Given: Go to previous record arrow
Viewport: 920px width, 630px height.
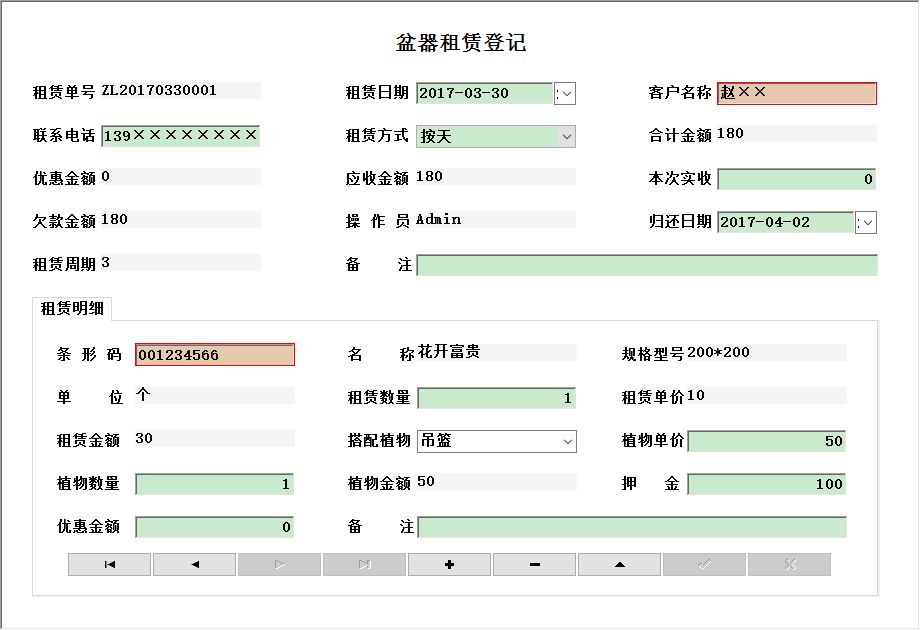Looking at the screenshot, I should [194, 564].
